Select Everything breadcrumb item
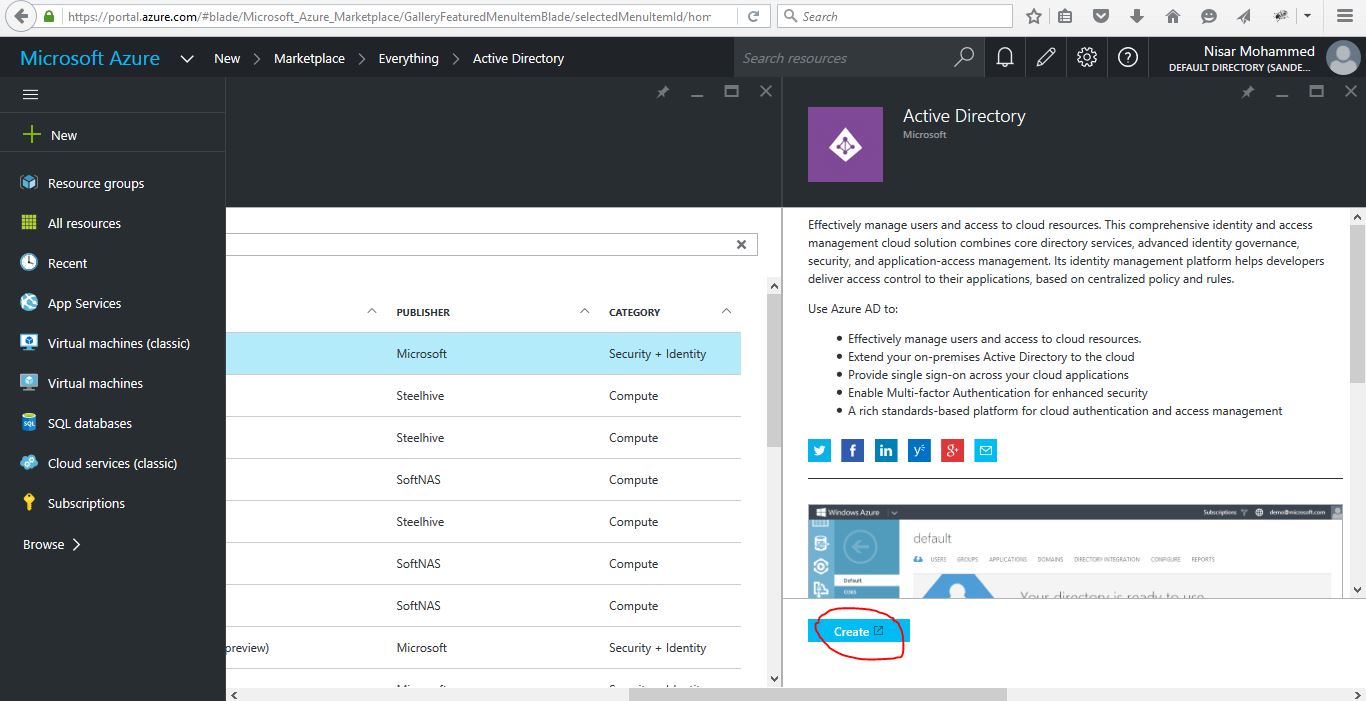The height and width of the screenshot is (701, 1366). [x=408, y=58]
